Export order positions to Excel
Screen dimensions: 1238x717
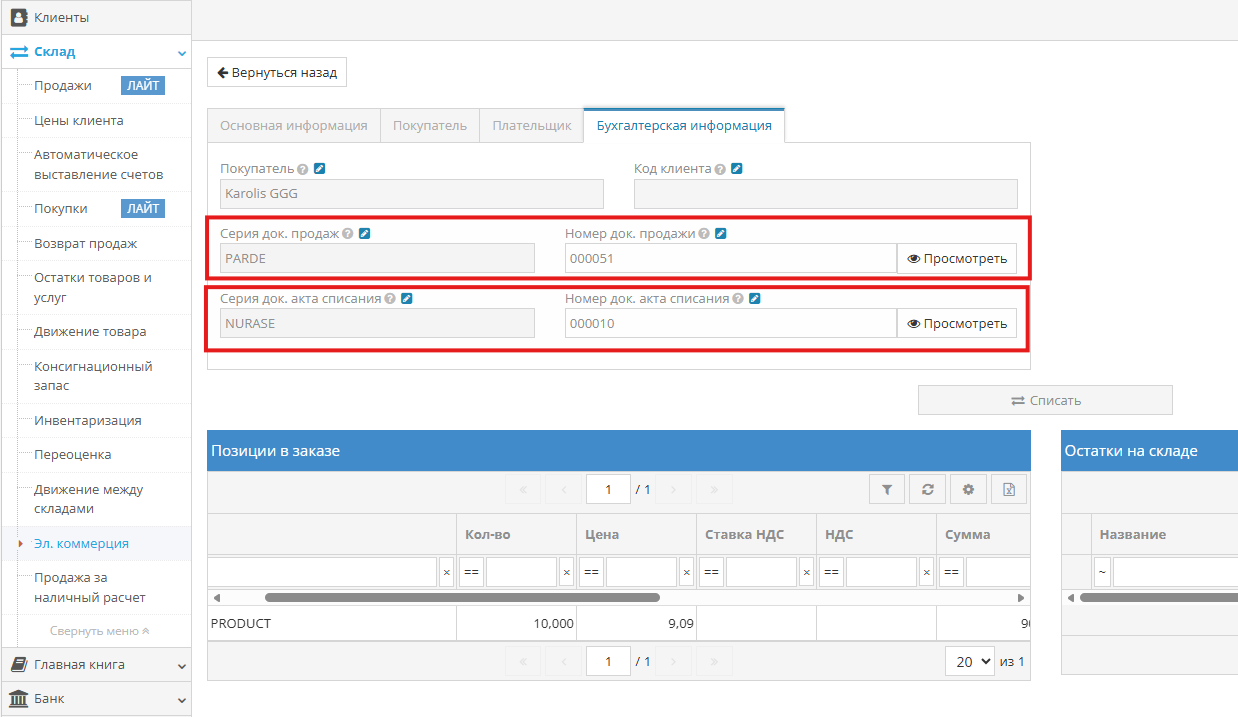(x=1009, y=489)
